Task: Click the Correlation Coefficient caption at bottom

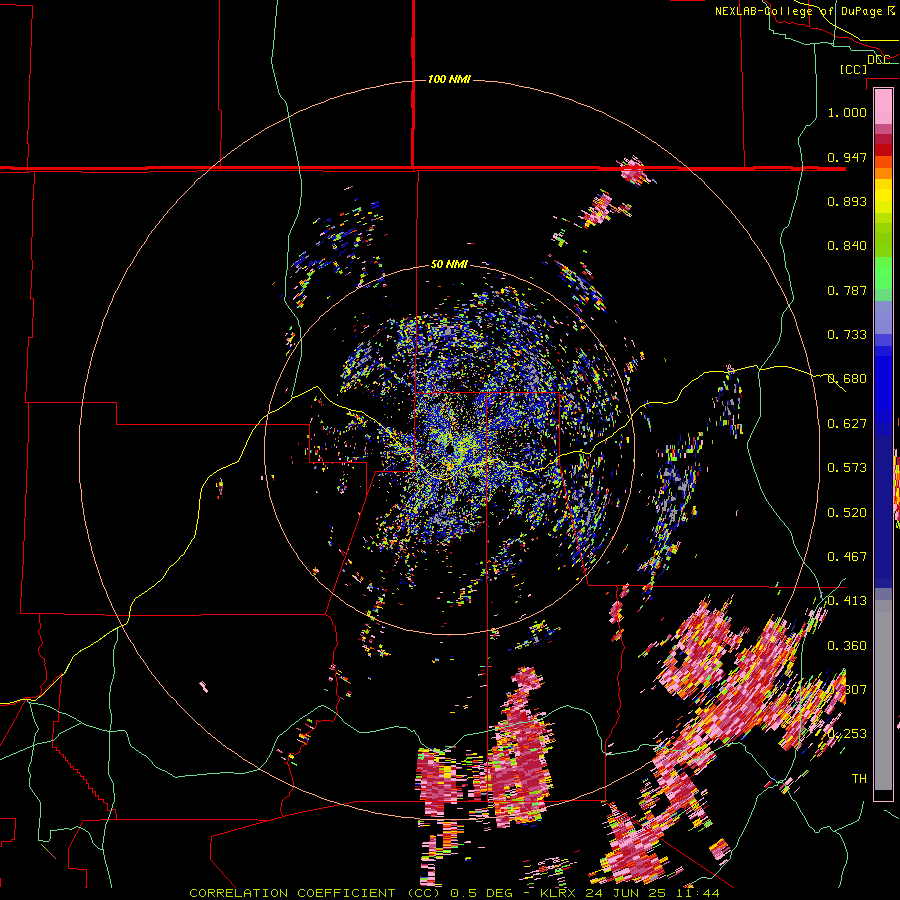Action: tap(454, 893)
